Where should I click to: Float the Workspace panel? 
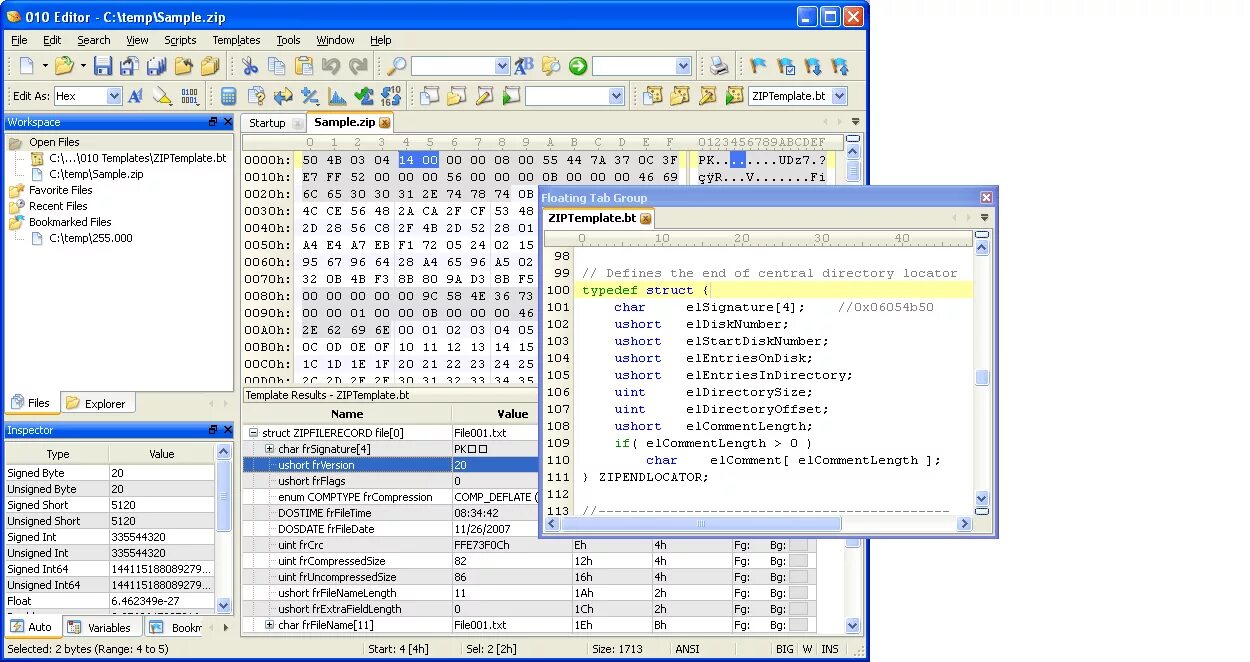click(212, 122)
